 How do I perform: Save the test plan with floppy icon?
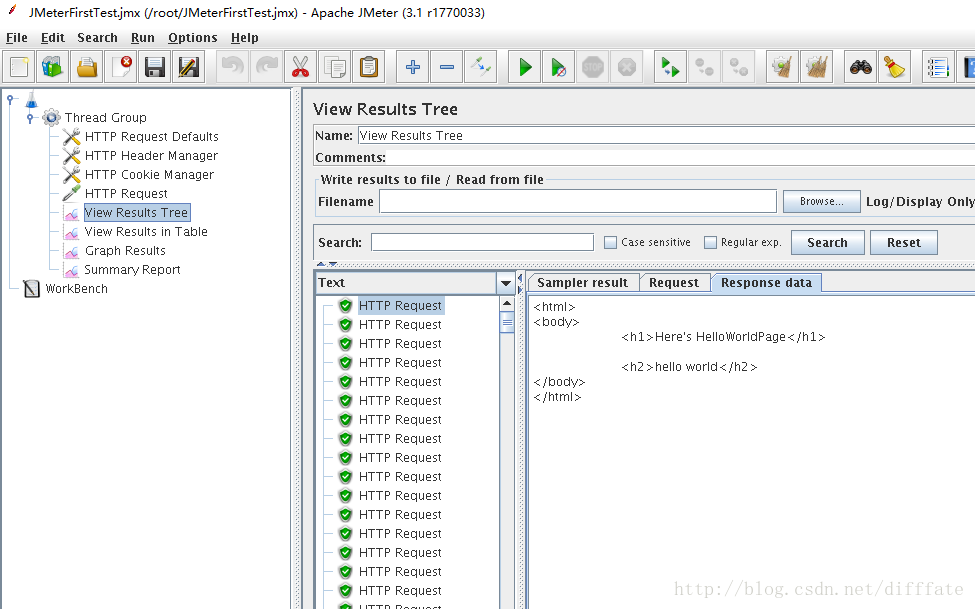pos(154,67)
